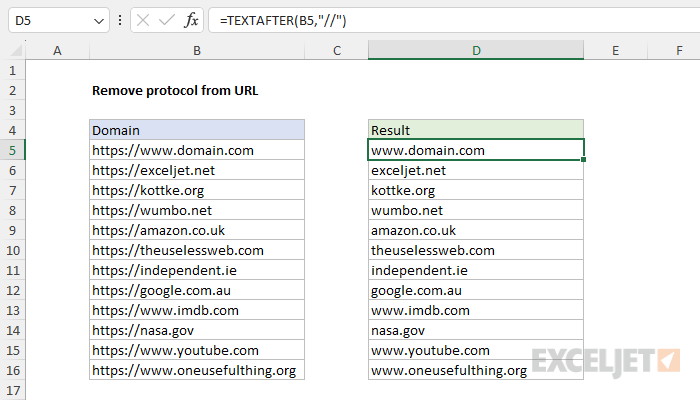Select result cell 'www.imdb.com'
Screen dimensions: 700x400
point(476,310)
